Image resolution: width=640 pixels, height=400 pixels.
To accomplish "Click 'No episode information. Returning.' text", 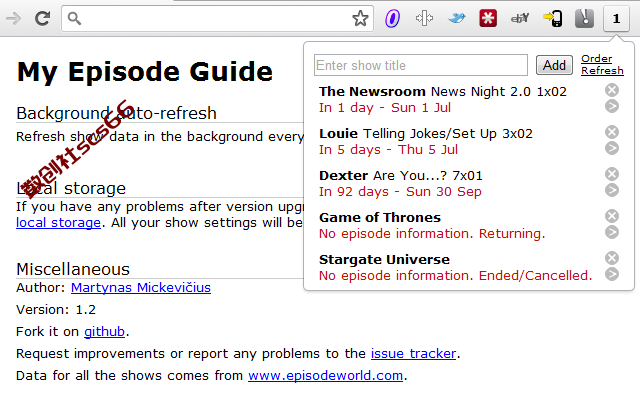I will pos(432,234).
